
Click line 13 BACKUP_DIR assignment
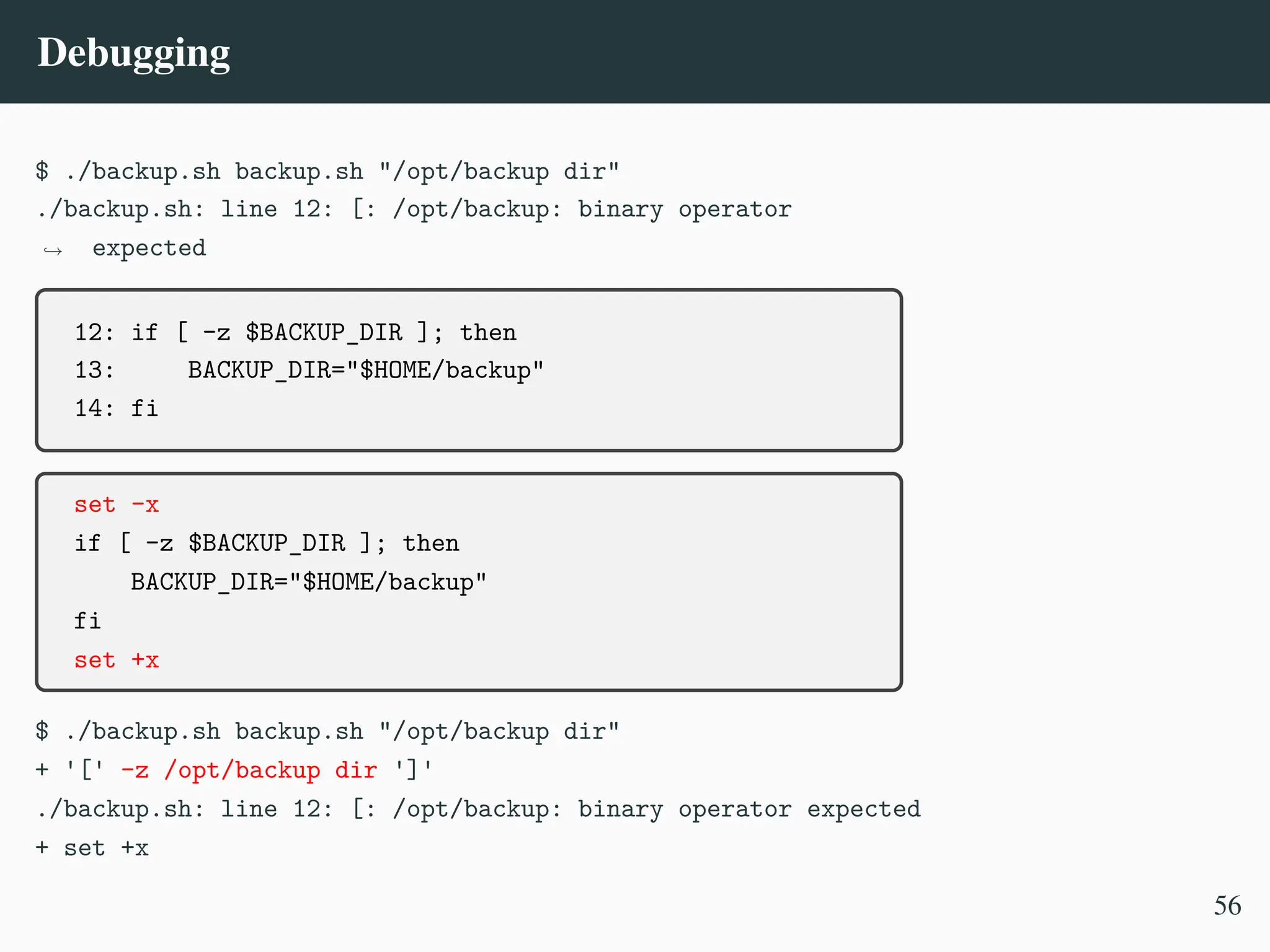(365, 371)
